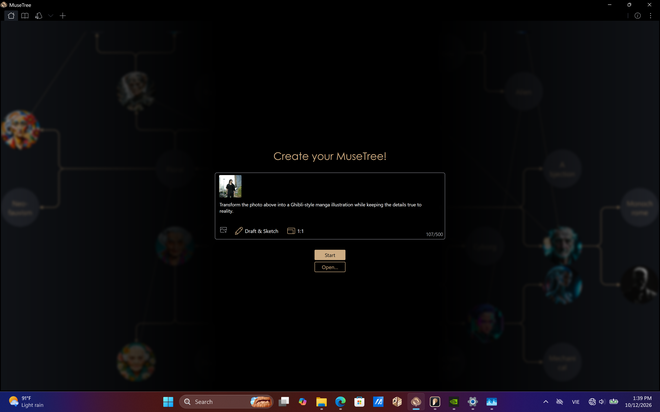
Task: Minimize the MuseTree window
Action: [609, 5]
